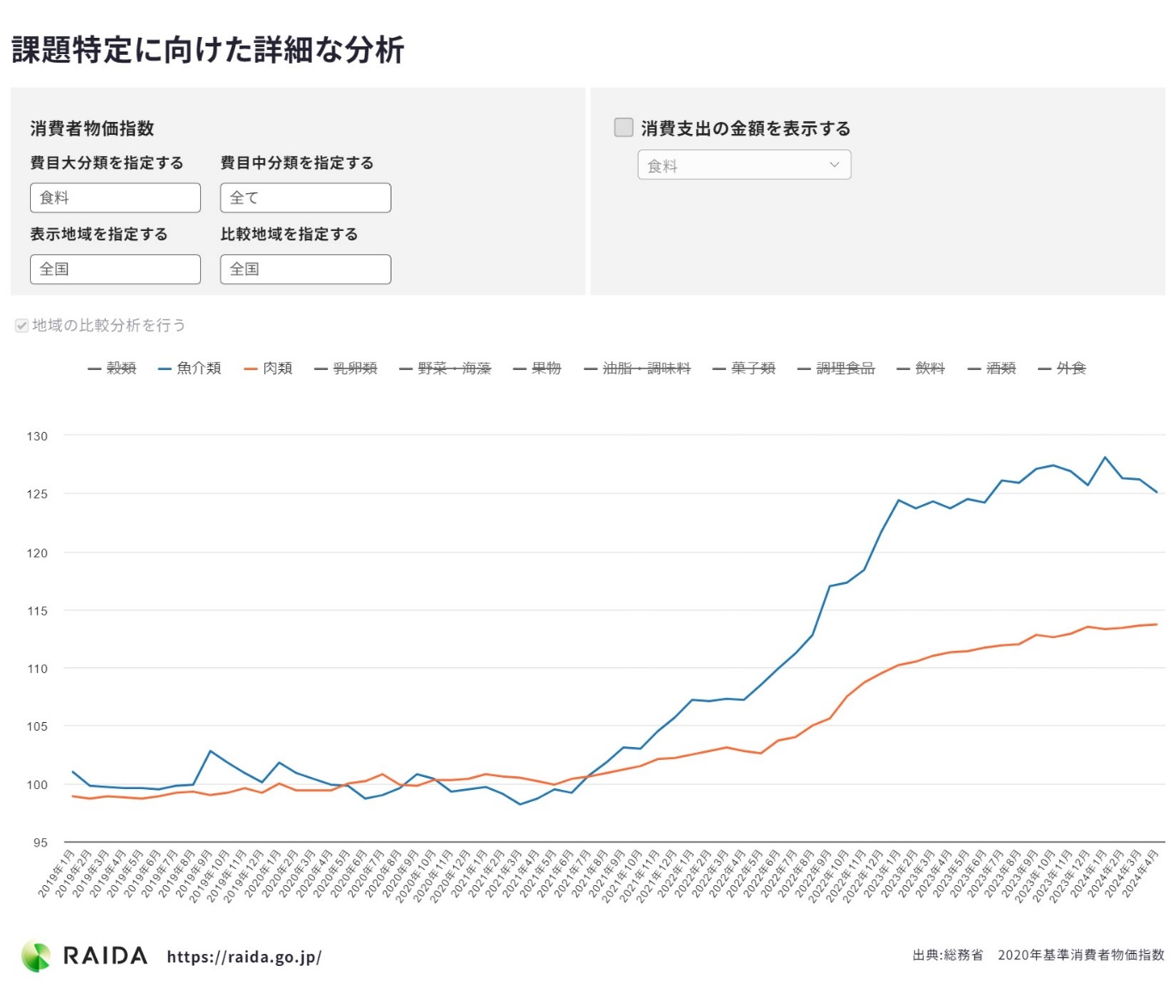
Task: Click the 2019年1月 x-axis label
Action: (x=57, y=874)
